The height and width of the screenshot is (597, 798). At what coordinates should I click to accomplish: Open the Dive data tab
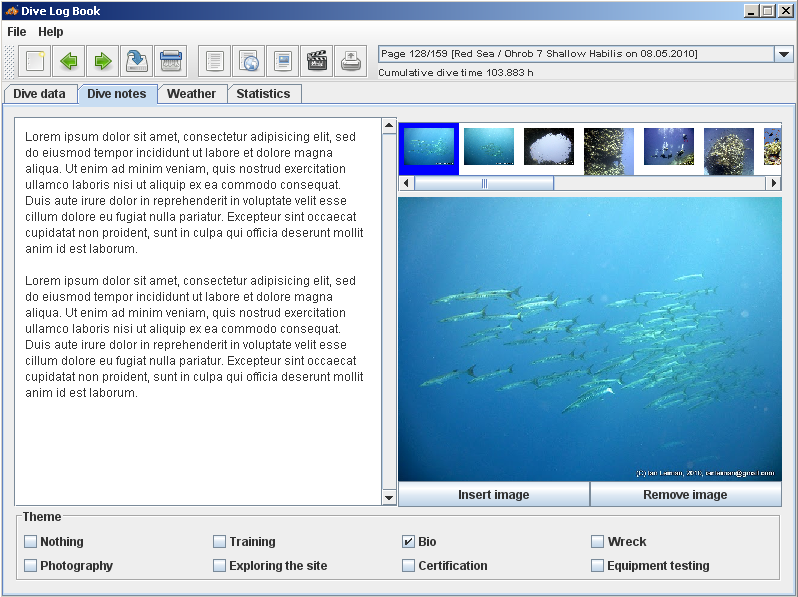click(40, 94)
